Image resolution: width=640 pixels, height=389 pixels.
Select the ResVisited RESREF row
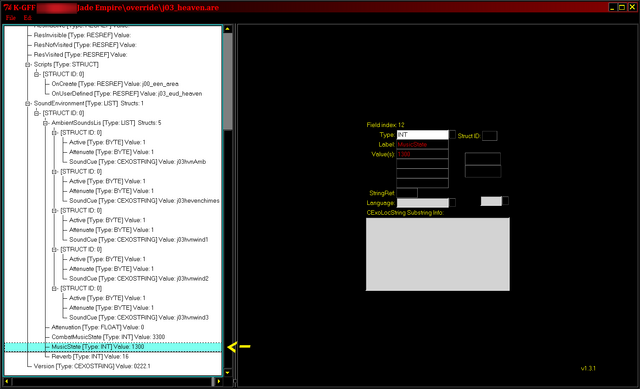[x=80, y=55]
